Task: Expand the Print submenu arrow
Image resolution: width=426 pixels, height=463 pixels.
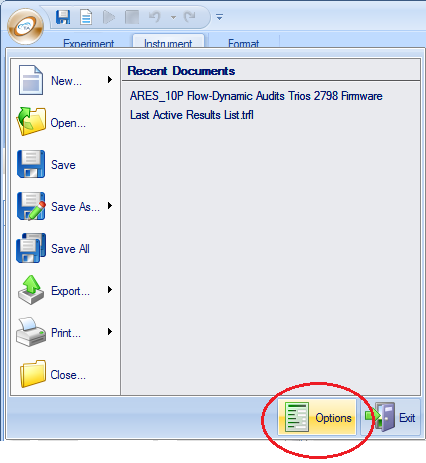Action: tap(110, 332)
